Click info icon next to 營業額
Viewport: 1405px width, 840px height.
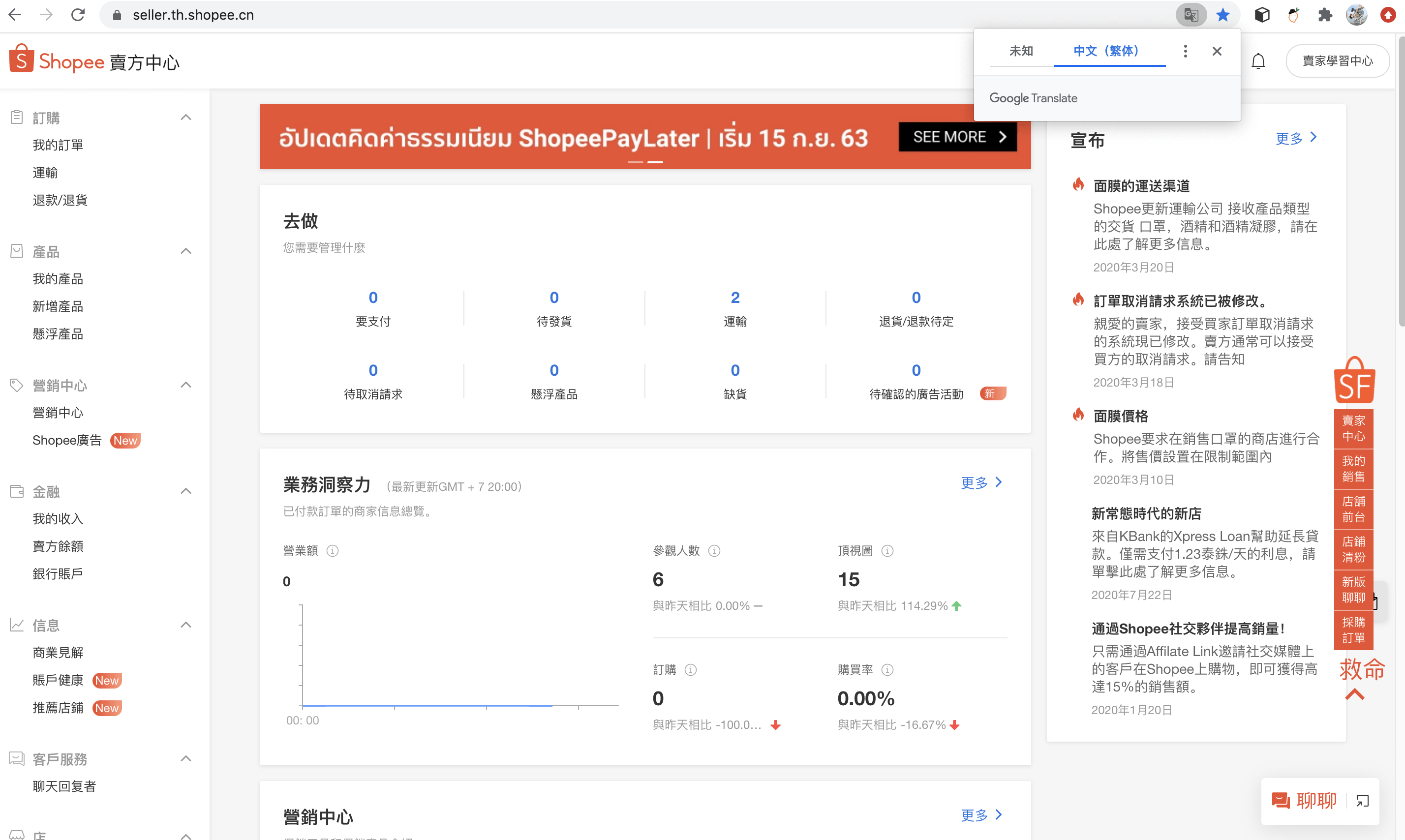332,551
